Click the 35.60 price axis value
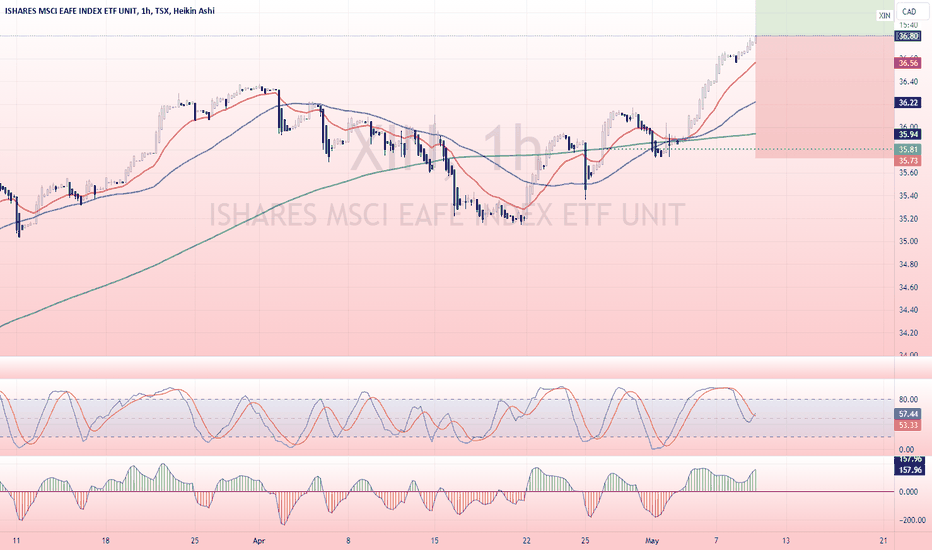 pyautogui.click(x=908, y=173)
